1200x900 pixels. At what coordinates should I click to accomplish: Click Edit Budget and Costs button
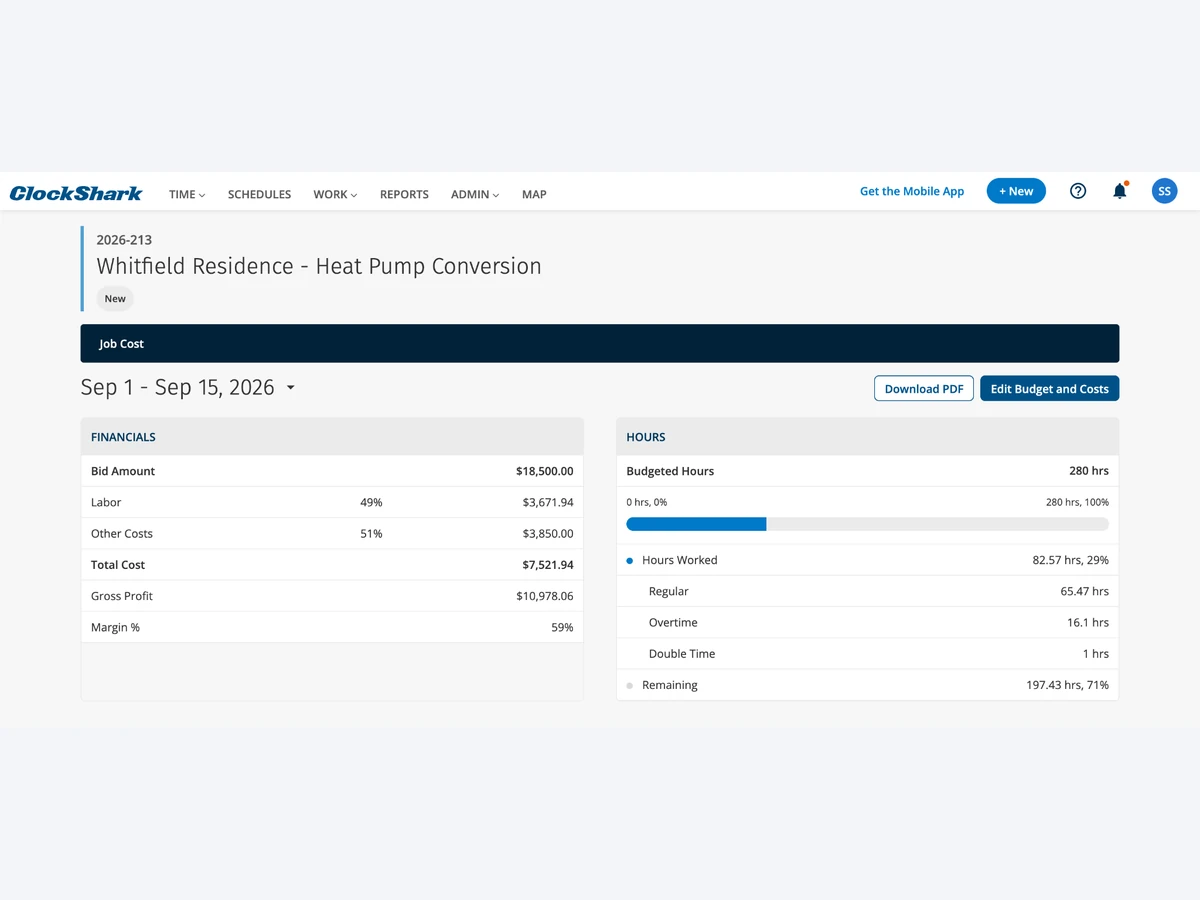[1050, 388]
